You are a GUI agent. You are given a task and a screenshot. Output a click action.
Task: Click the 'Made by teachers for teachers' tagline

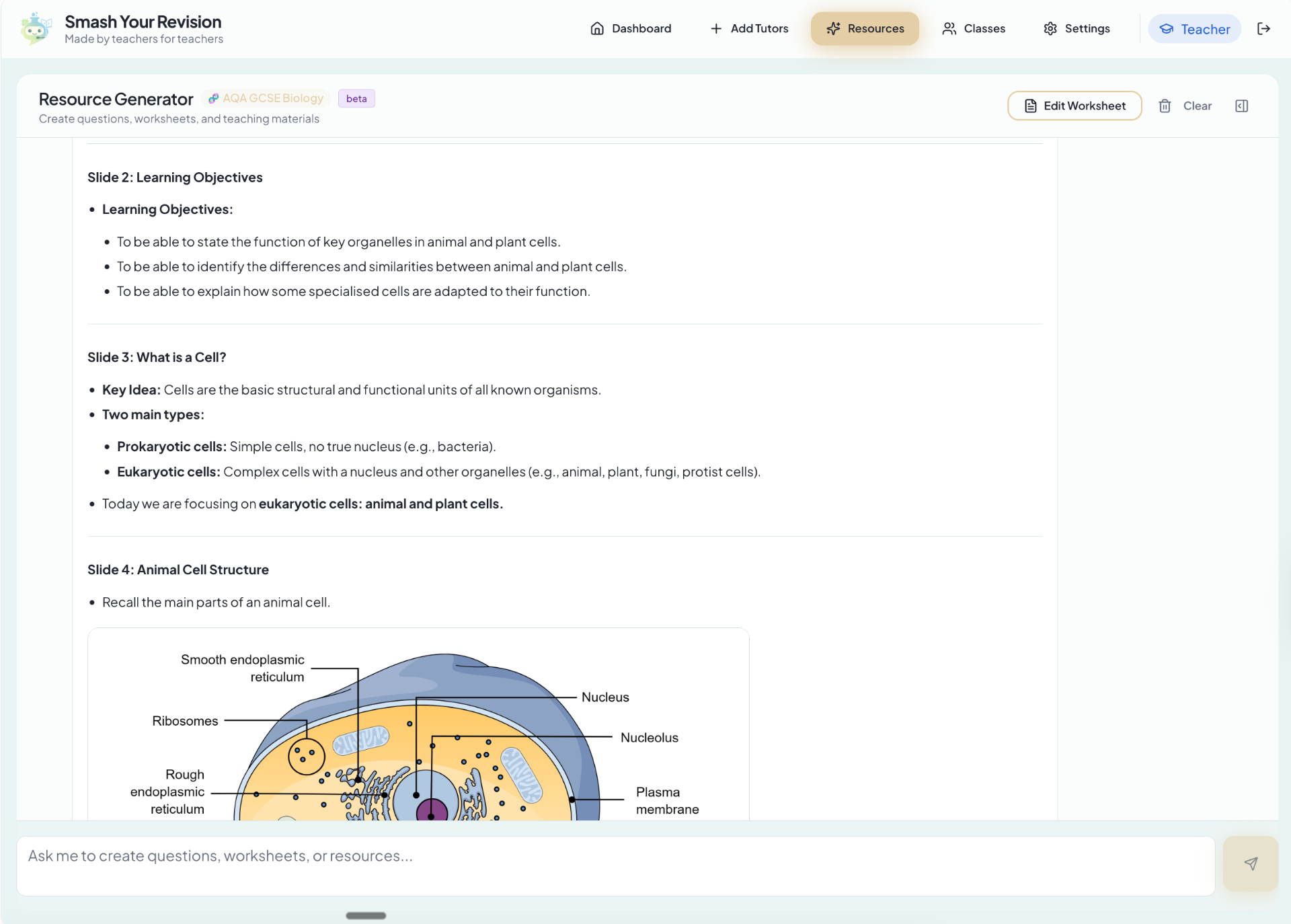[144, 39]
